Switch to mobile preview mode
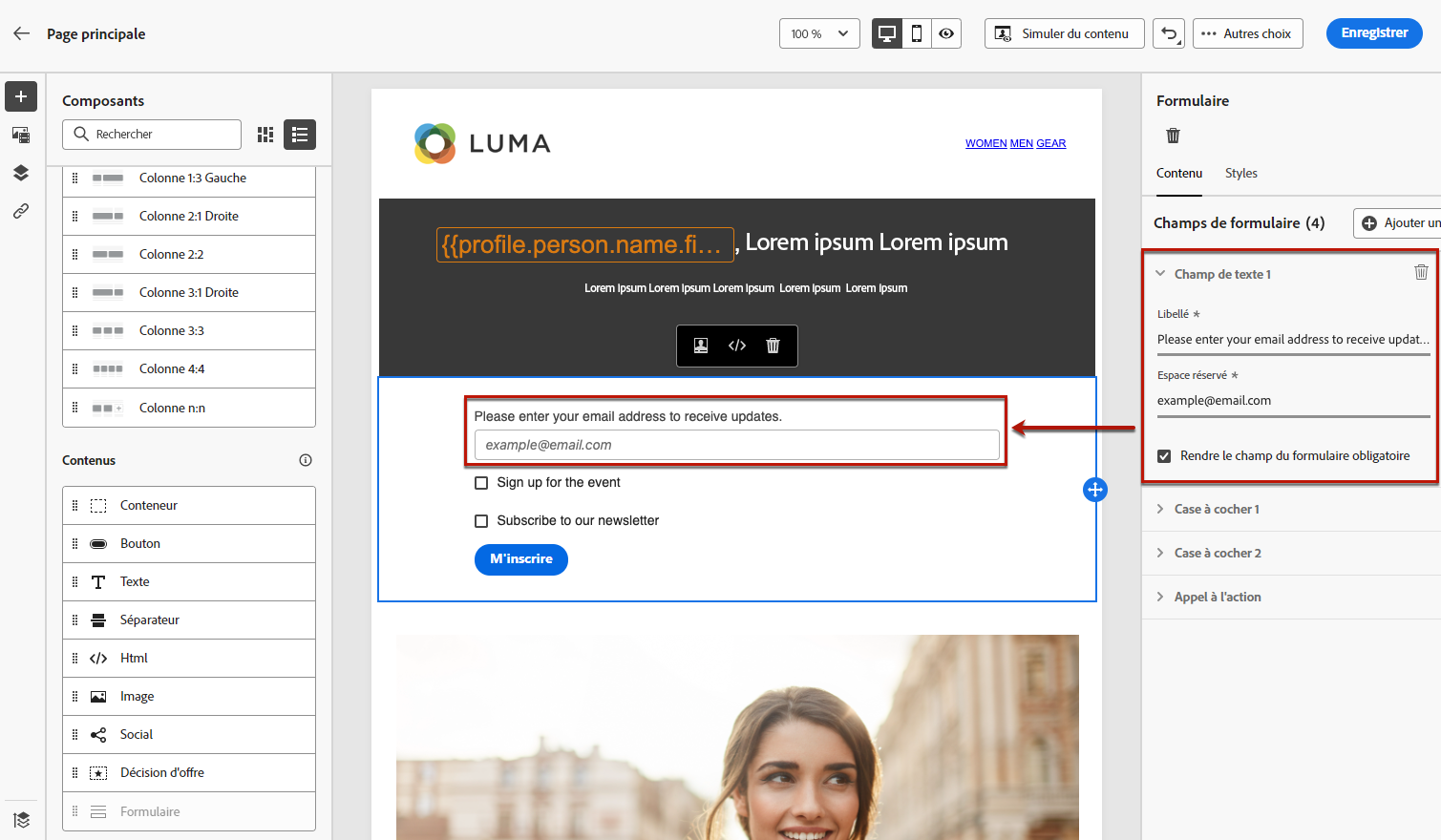This screenshot has height=840, width=1441. click(x=917, y=33)
